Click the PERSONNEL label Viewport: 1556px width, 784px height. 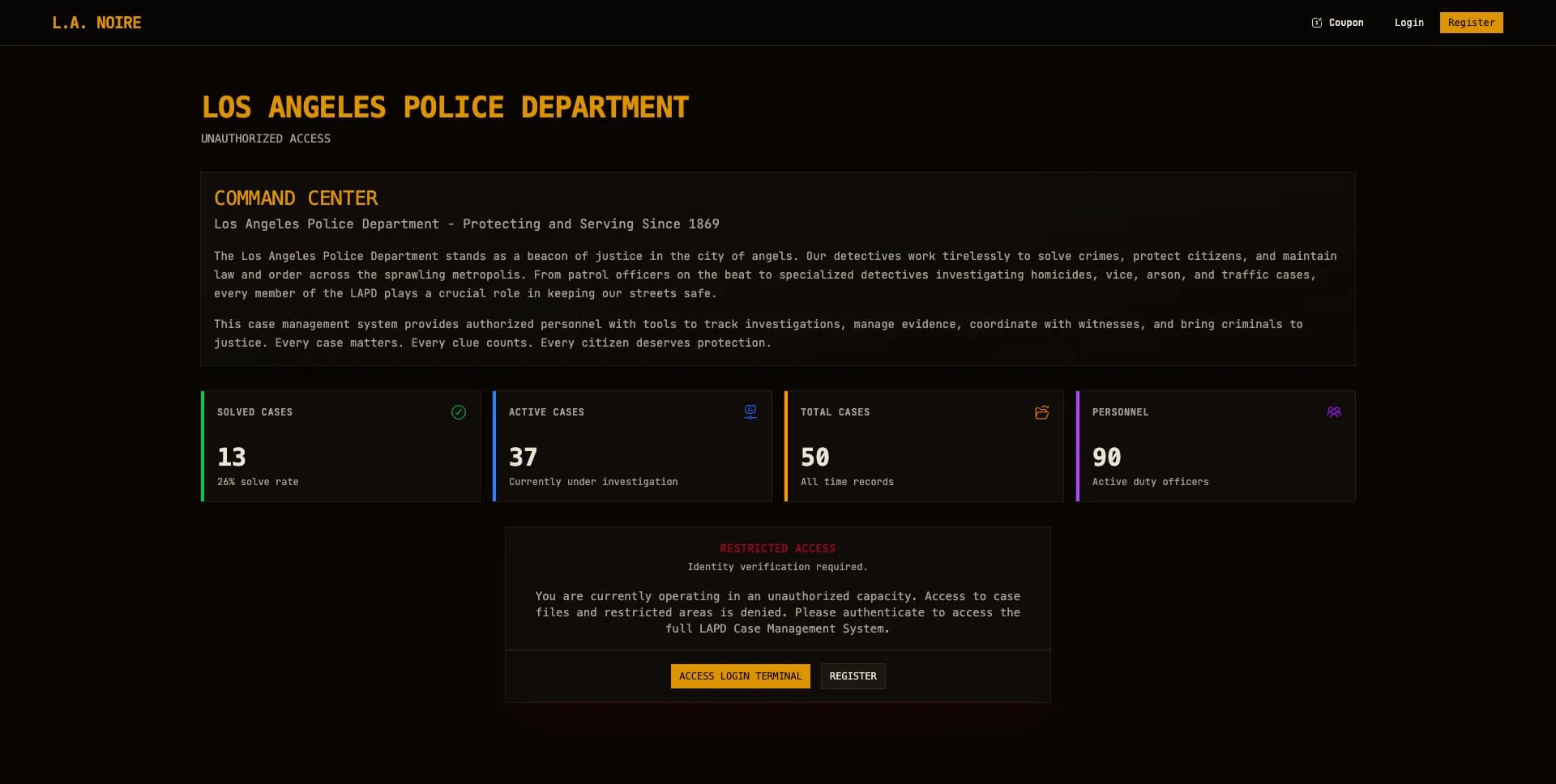point(1120,412)
